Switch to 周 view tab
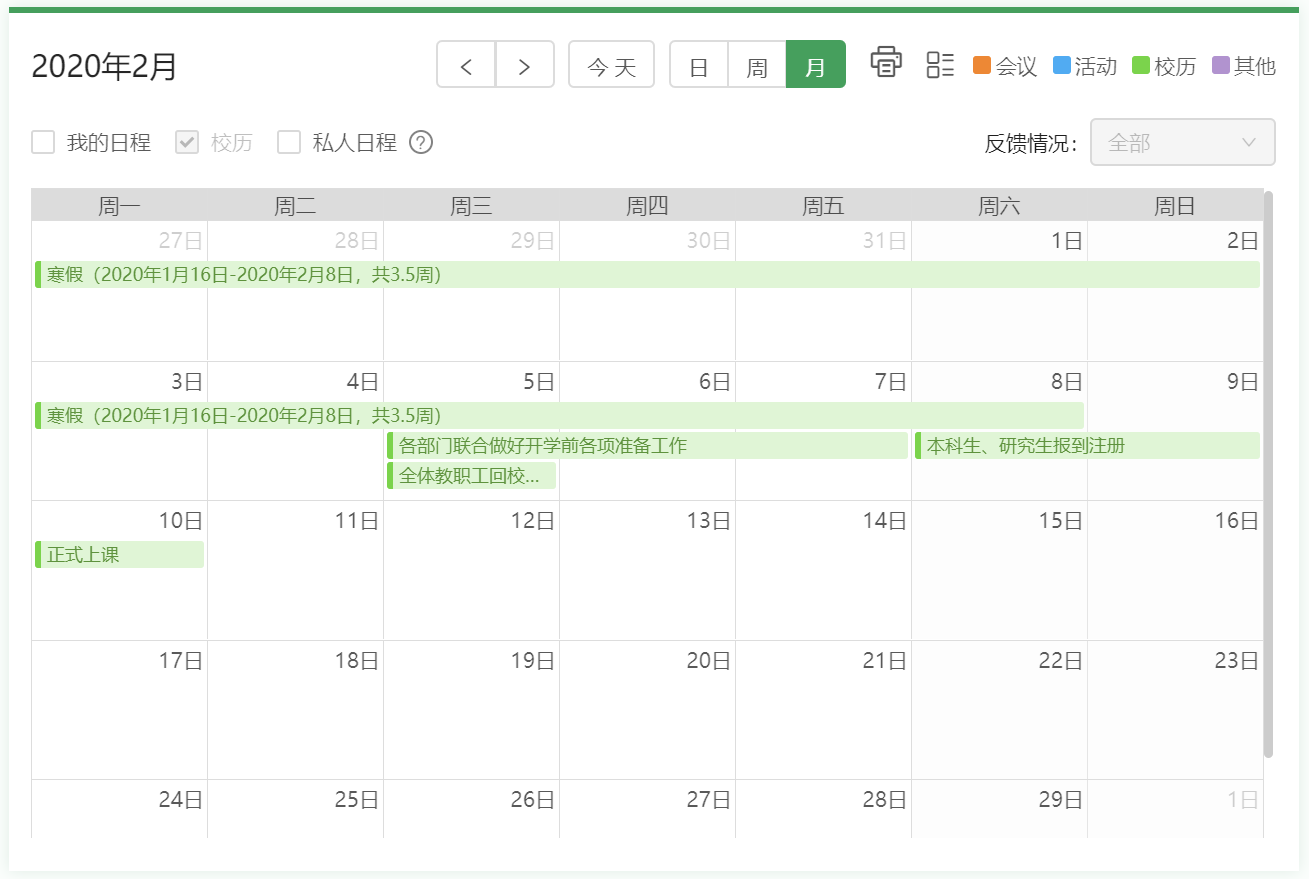Viewport: 1309px width, 879px height. point(757,65)
